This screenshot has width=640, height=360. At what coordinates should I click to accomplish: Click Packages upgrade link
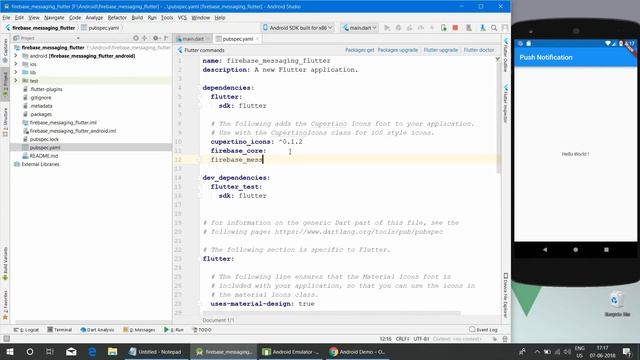pyautogui.click(x=398, y=50)
